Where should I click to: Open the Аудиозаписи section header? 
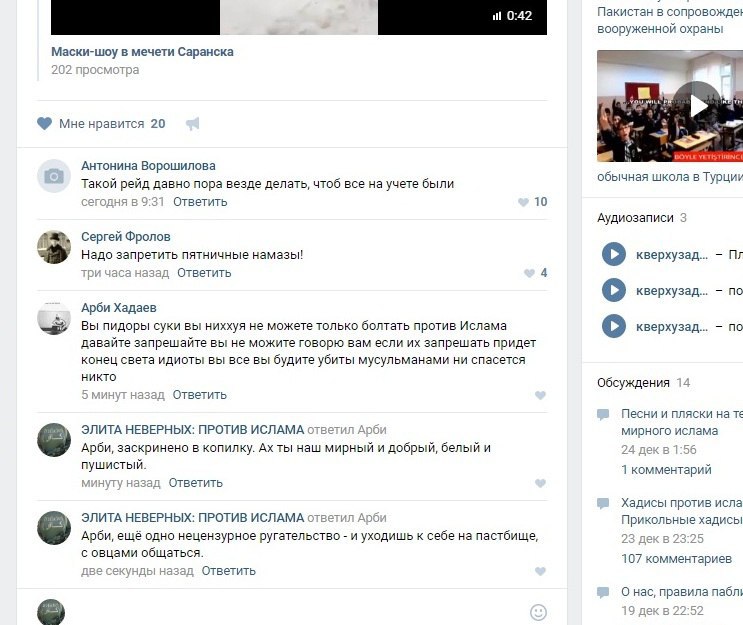pos(635,218)
